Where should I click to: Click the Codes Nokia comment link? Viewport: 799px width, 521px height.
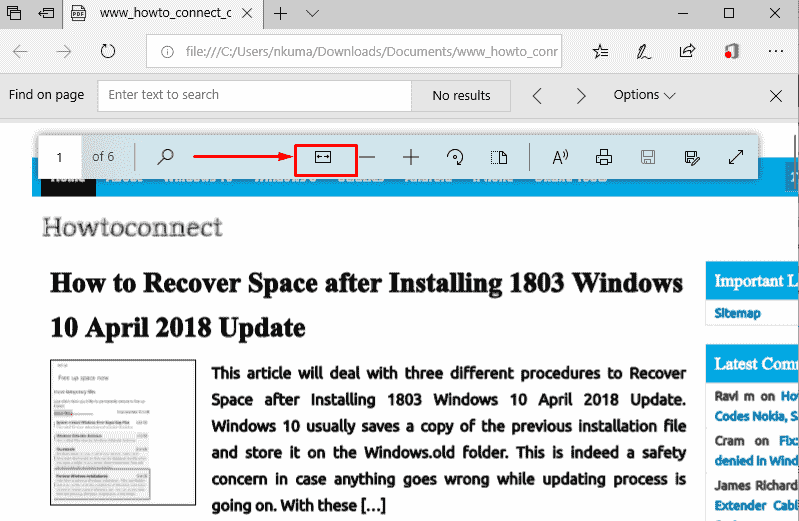(756, 416)
